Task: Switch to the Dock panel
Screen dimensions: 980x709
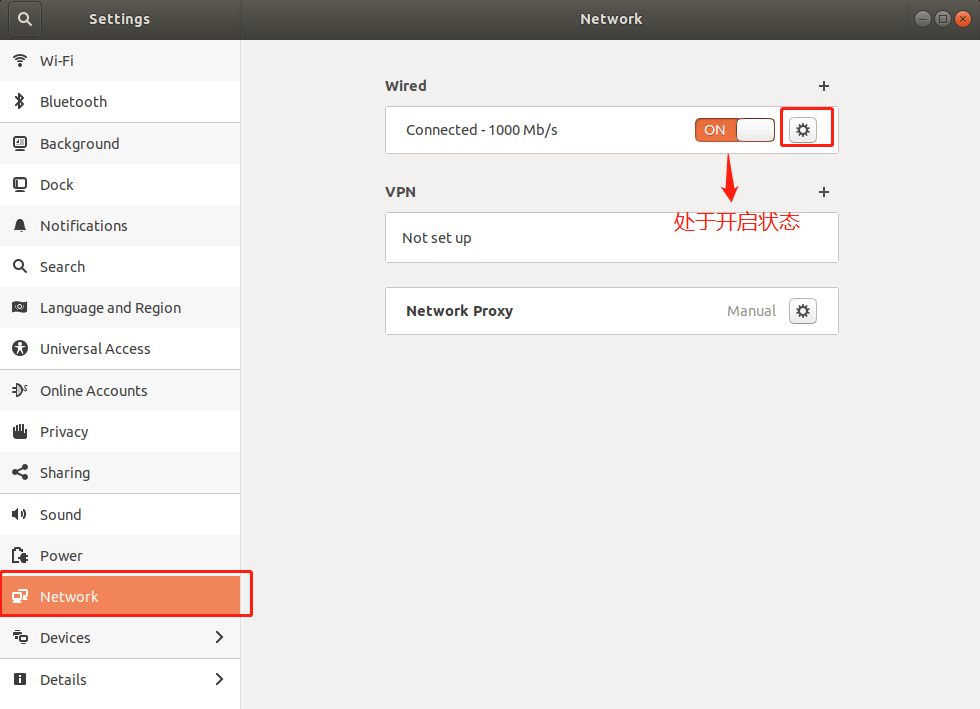Action: (x=120, y=184)
